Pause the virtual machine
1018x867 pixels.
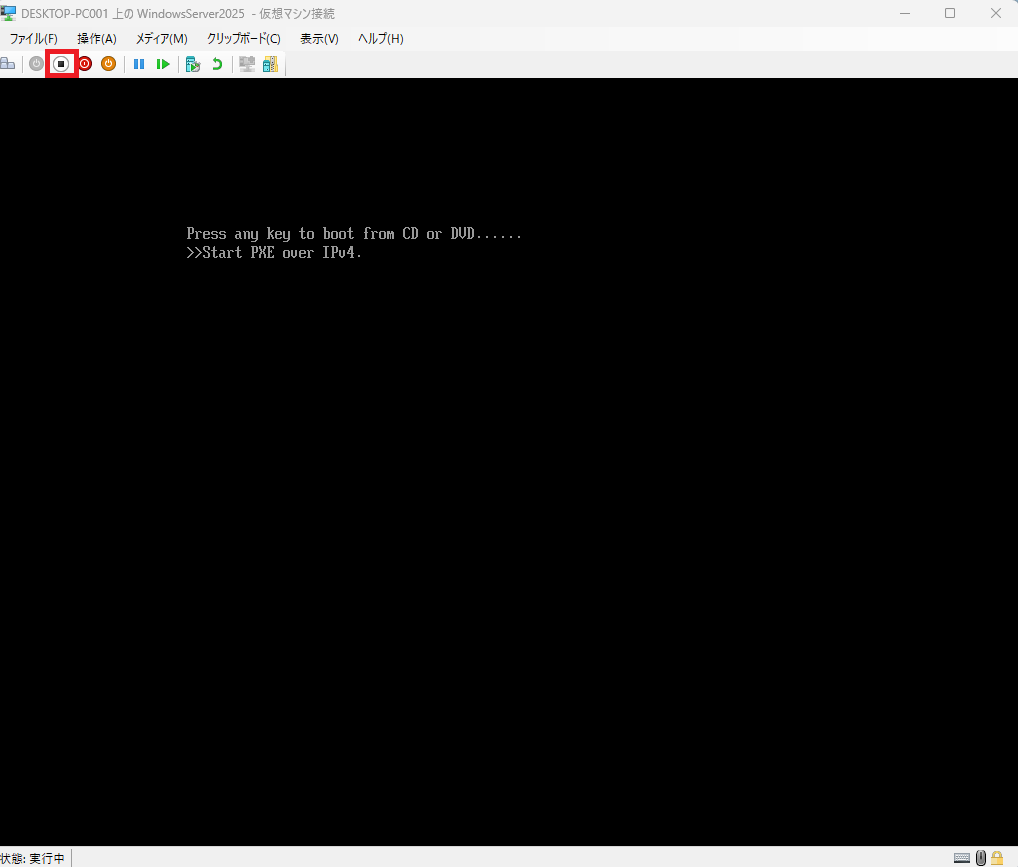pyautogui.click(x=139, y=64)
